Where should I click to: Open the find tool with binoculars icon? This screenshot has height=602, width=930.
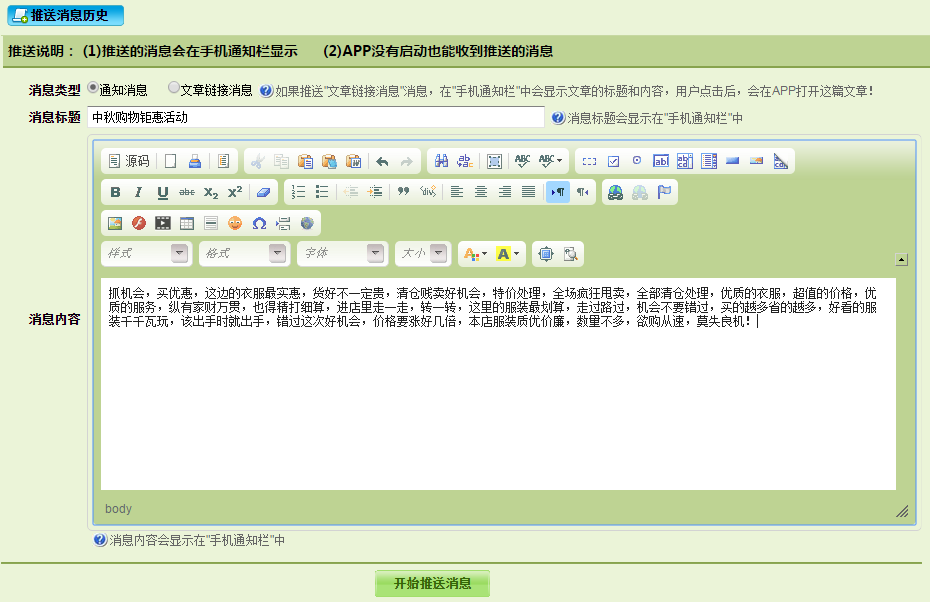click(x=441, y=161)
